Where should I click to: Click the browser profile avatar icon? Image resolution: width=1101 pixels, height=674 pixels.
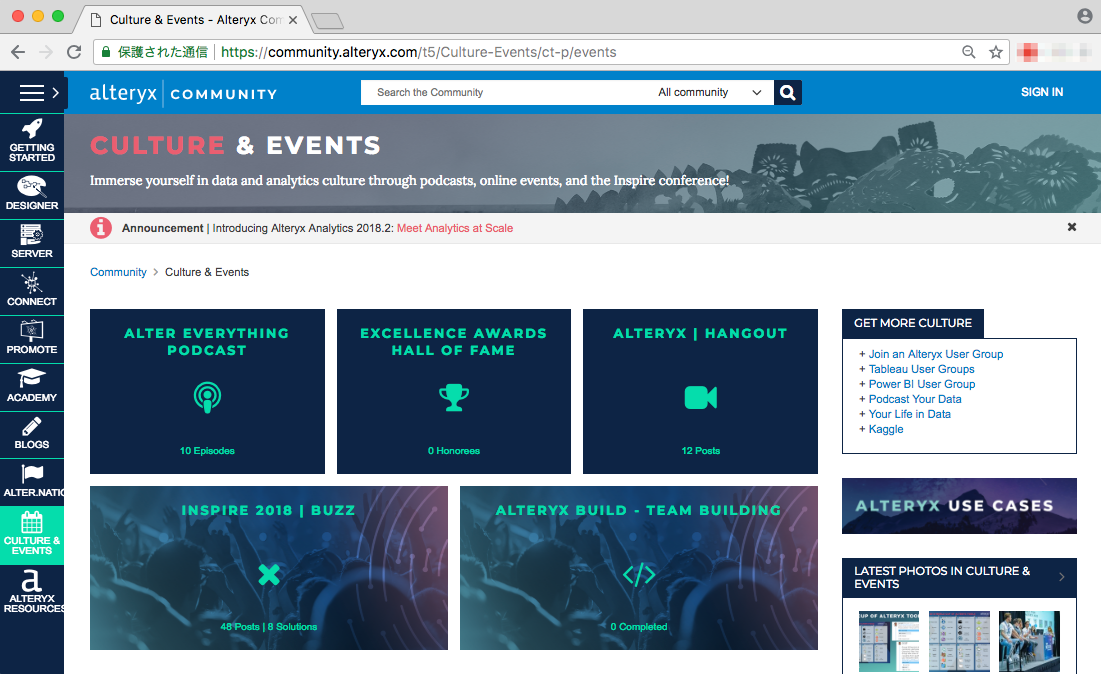point(1085,16)
